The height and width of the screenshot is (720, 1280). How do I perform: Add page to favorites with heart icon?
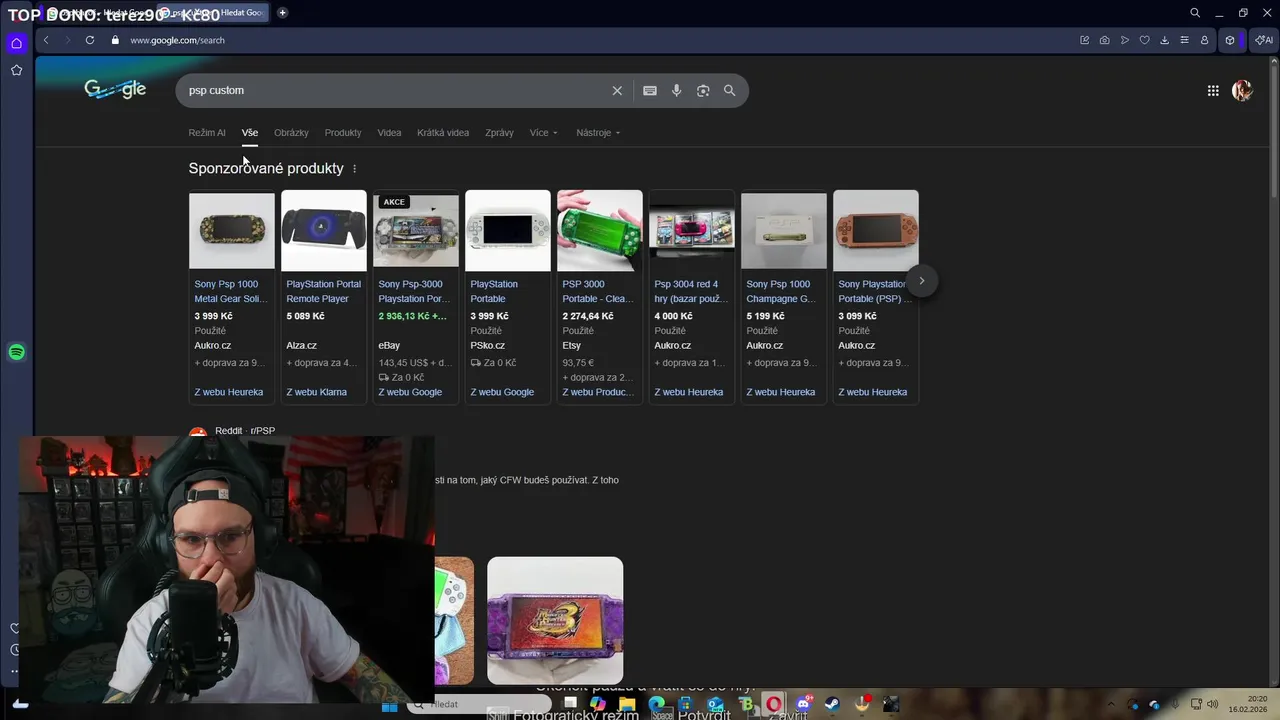[1144, 40]
